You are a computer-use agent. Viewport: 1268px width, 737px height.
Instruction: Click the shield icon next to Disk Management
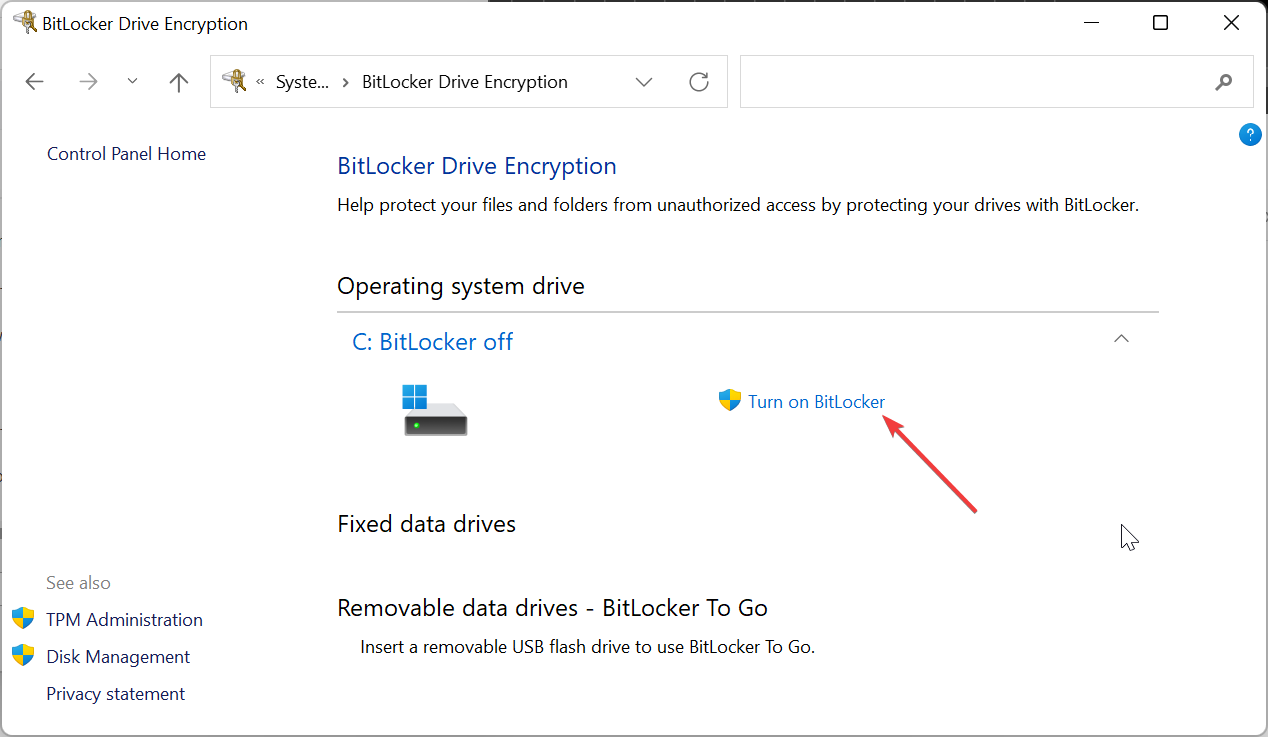point(22,655)
